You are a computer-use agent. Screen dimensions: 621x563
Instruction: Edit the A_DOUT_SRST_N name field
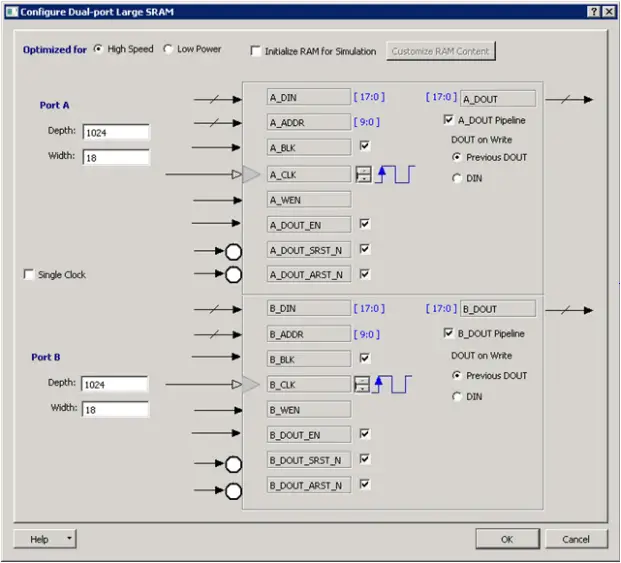pos(309,250)
